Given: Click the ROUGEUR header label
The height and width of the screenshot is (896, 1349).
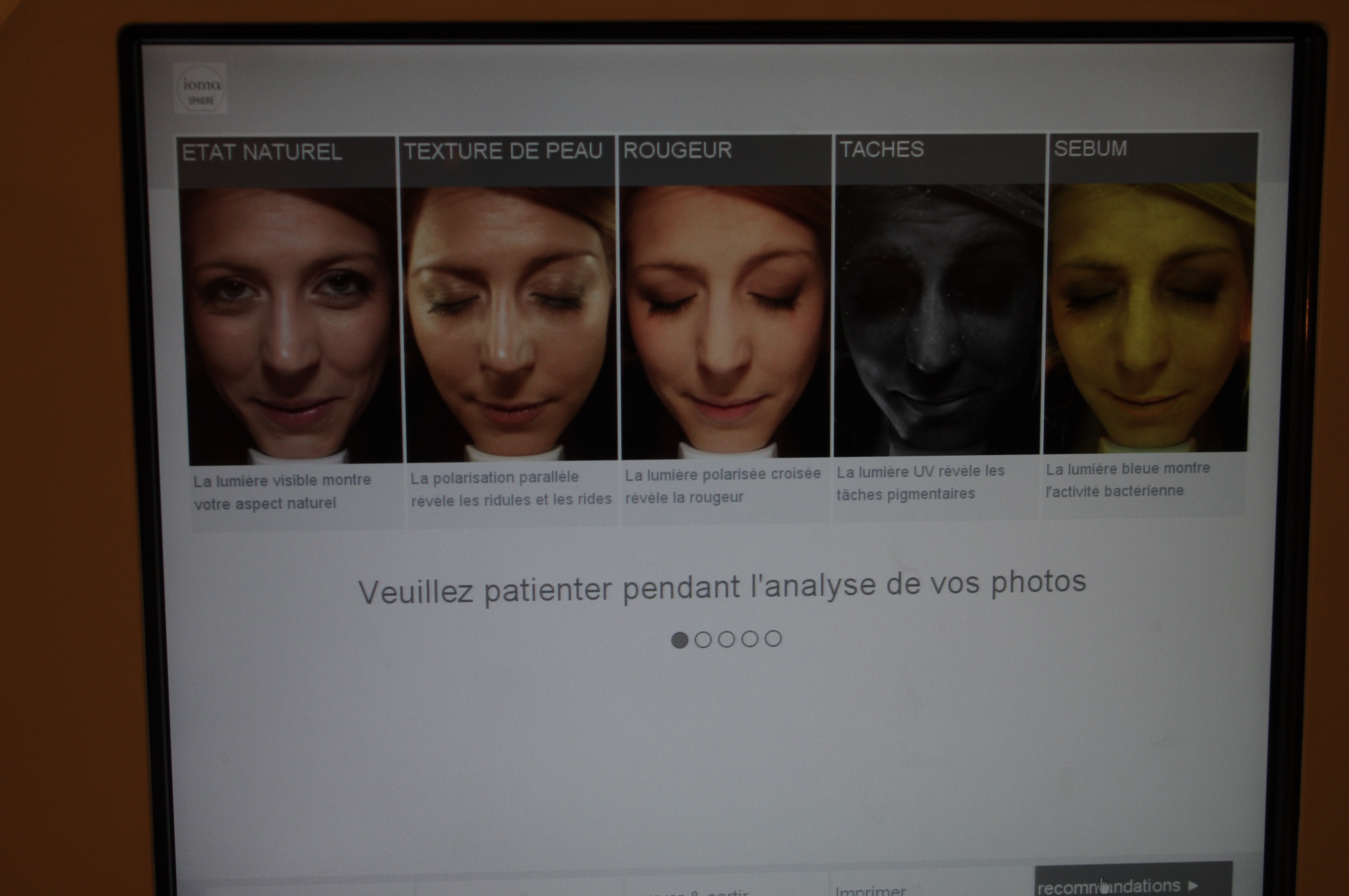Looking at the screenshot, I should point(677,150).
